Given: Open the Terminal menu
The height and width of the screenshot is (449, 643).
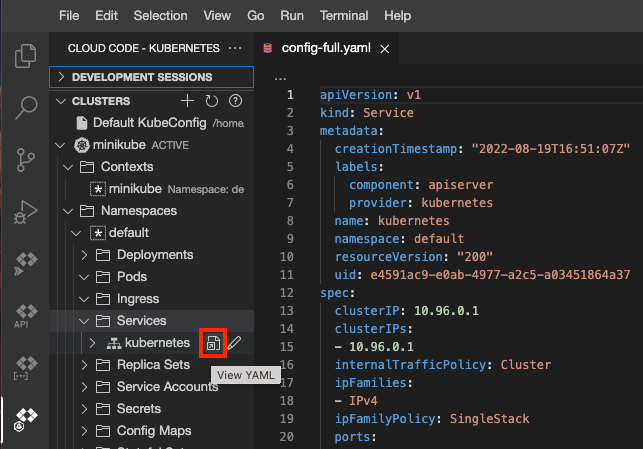Looking at the screenshot, I should [x=343, y=16].
